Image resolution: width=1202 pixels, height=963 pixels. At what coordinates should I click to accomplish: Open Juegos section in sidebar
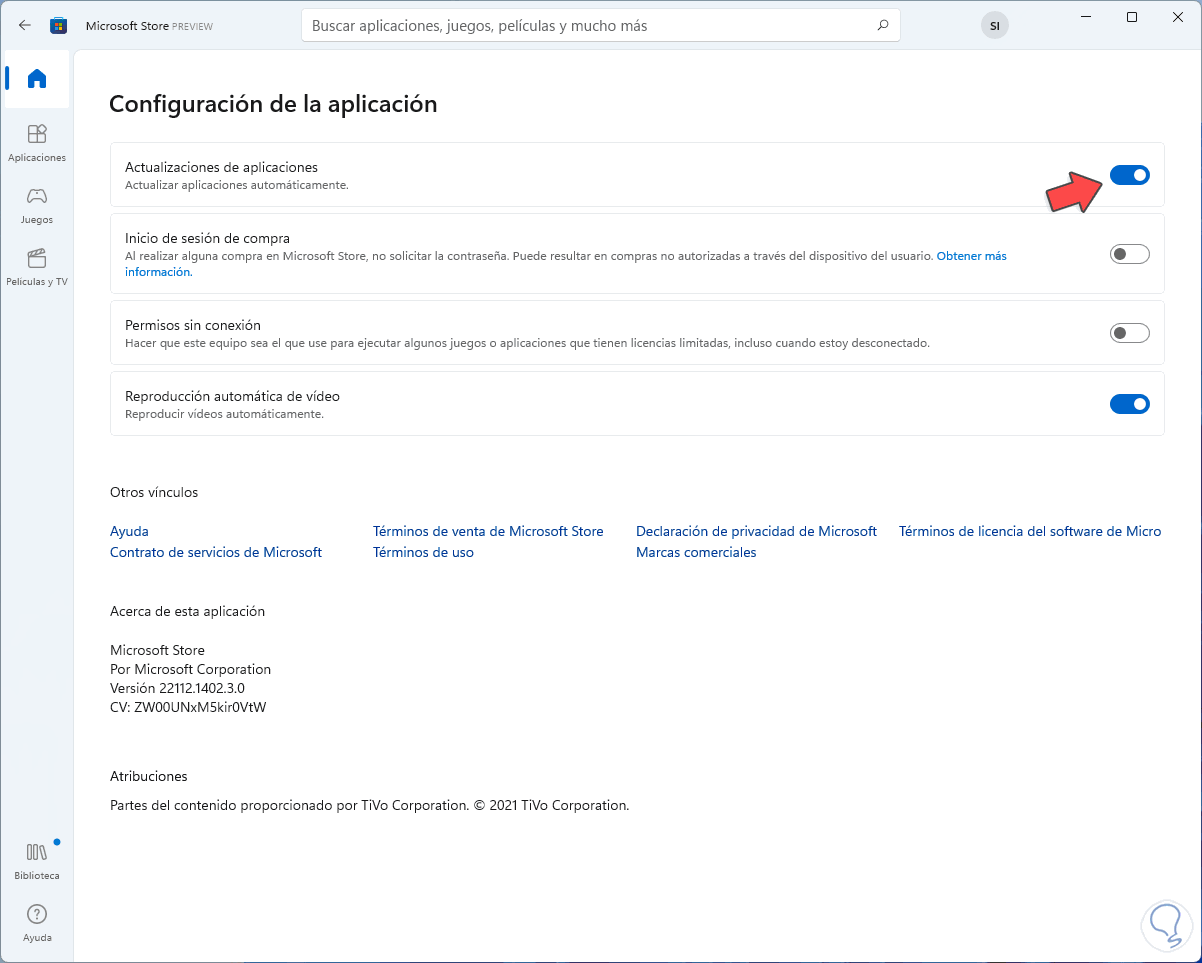37,205
